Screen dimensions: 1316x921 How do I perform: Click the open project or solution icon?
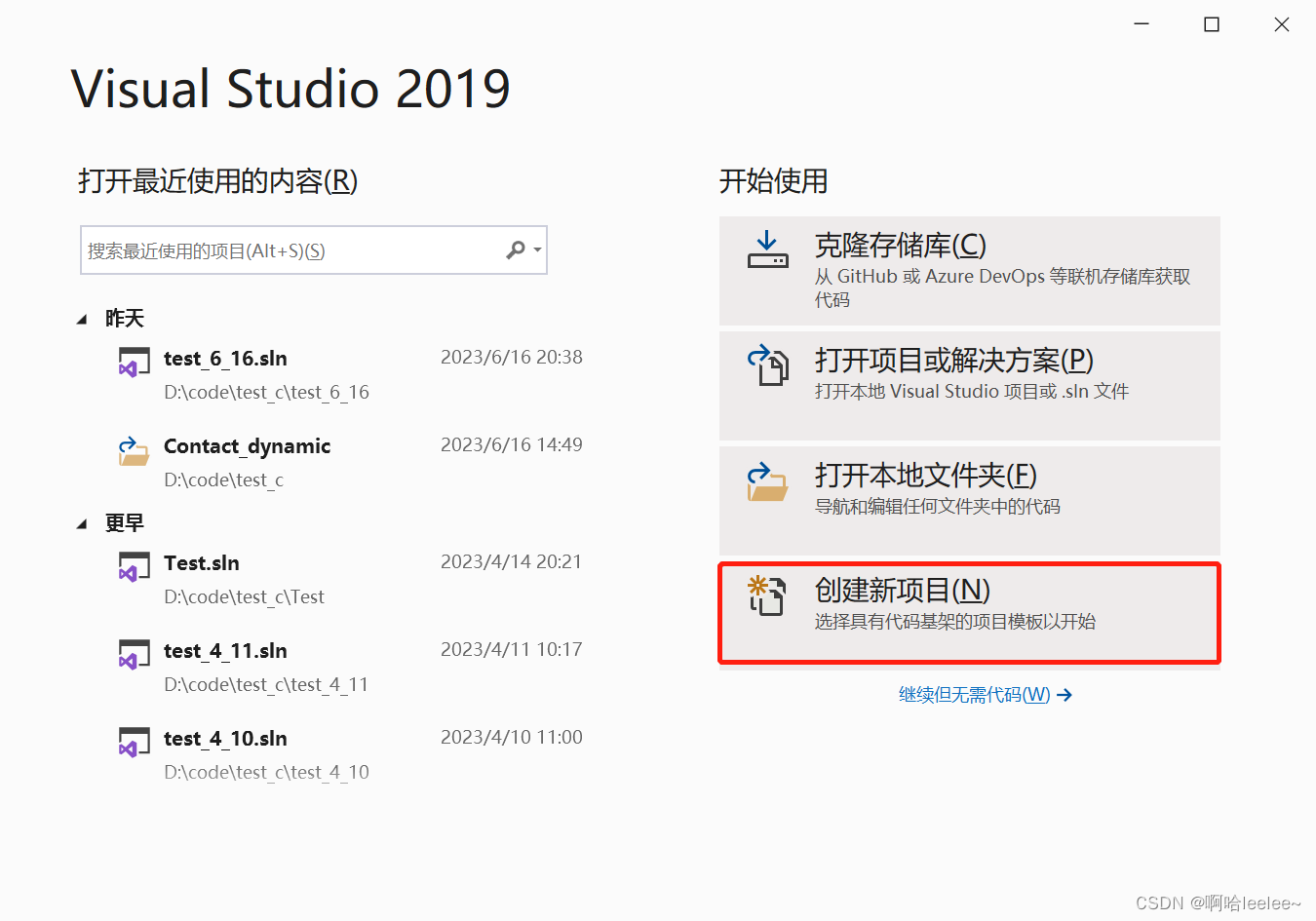767,365
